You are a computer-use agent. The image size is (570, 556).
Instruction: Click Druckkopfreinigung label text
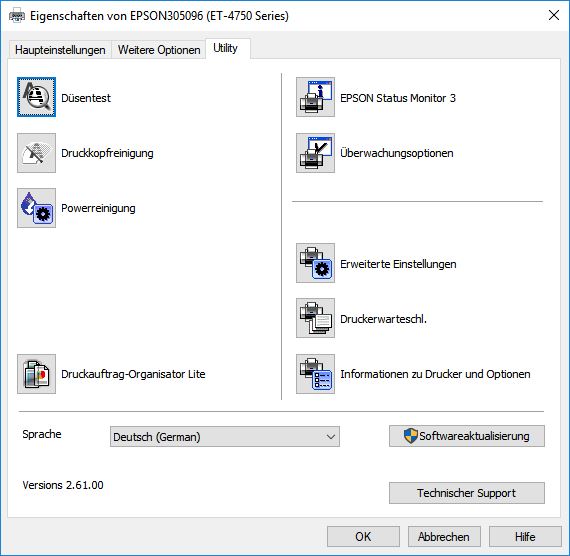coord(107,153)
